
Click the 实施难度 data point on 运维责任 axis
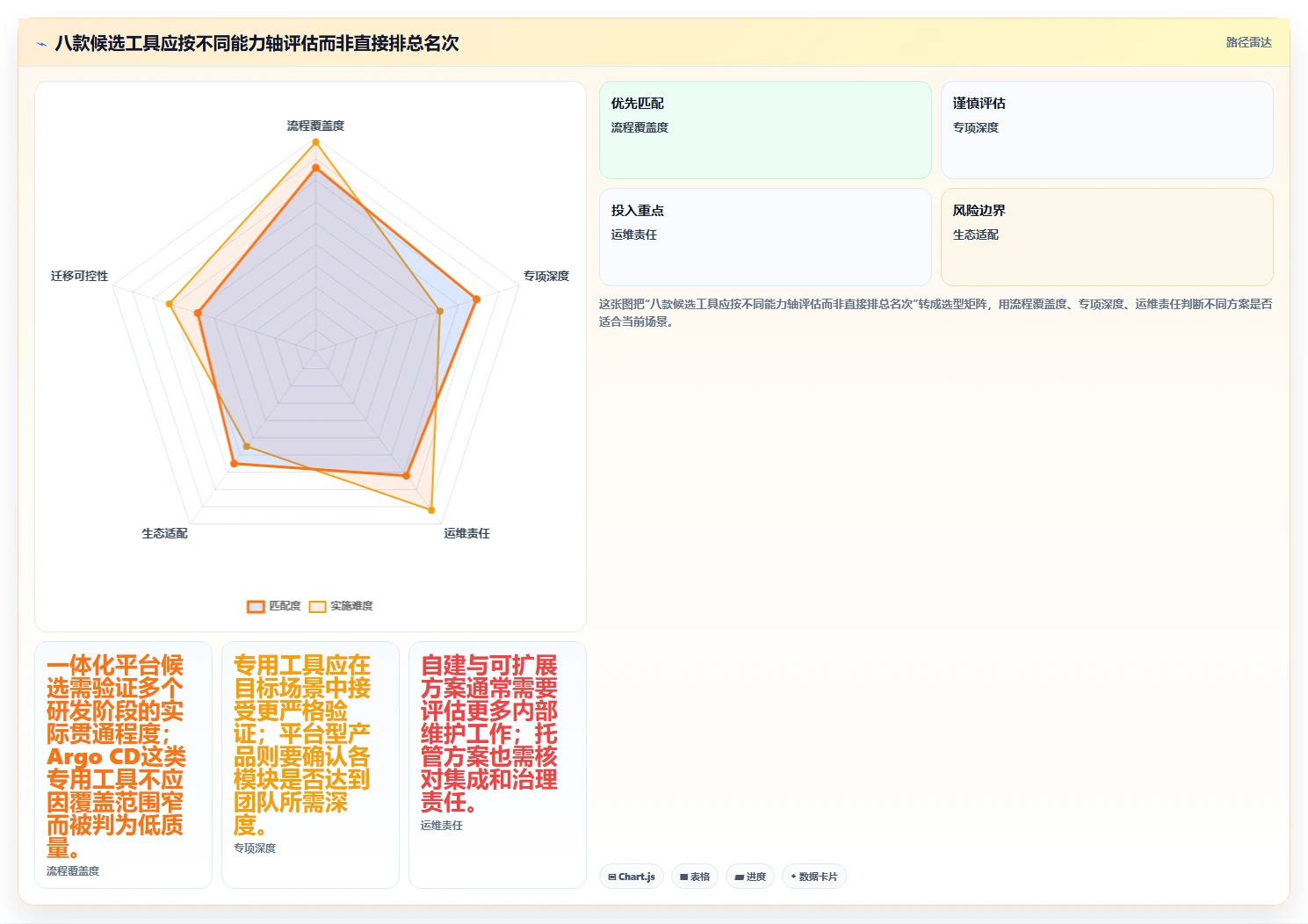pyautogui.click(x=431, y=510)
